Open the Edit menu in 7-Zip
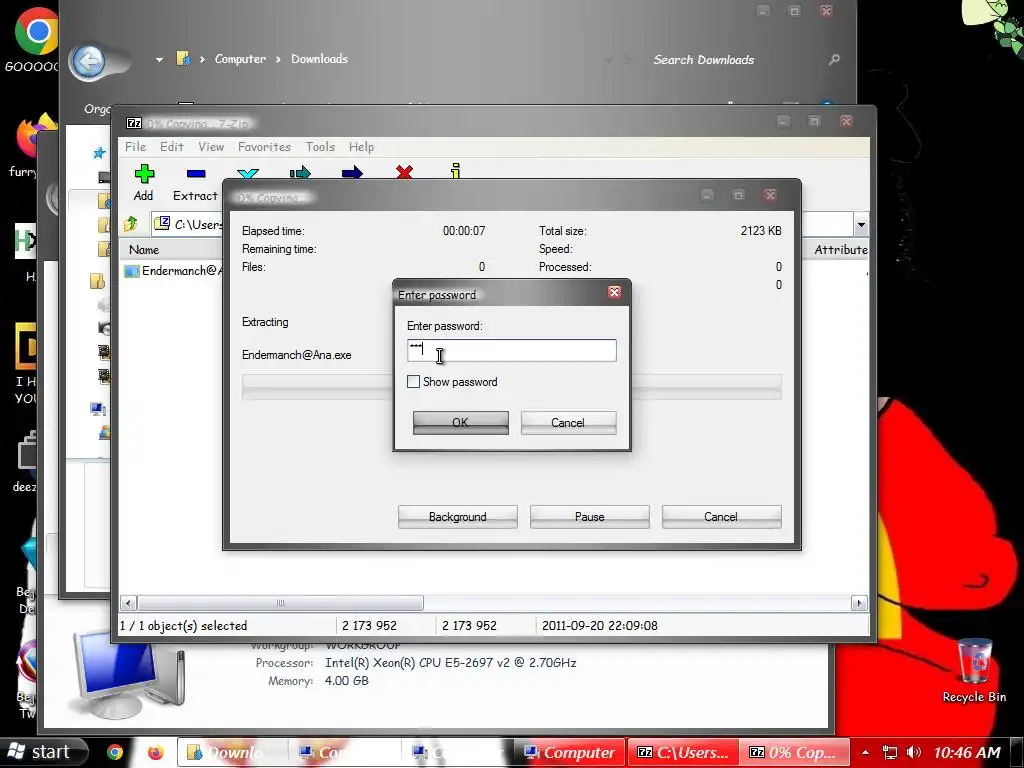 (x=172, y=147)
